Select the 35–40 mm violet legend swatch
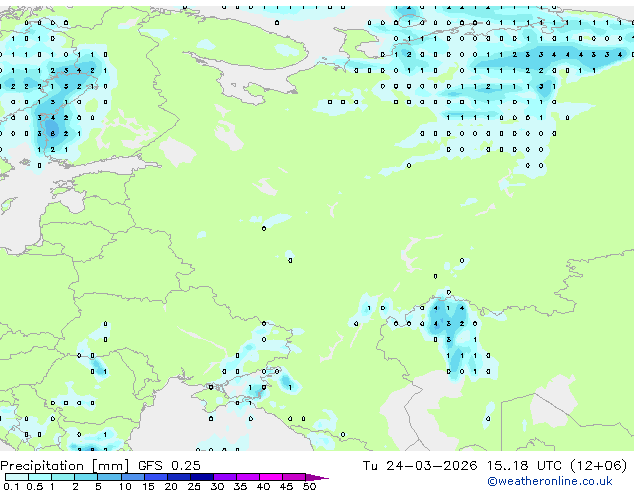Image resolution: width=634 pixels, height=490 pixels. tap(247, 477)
